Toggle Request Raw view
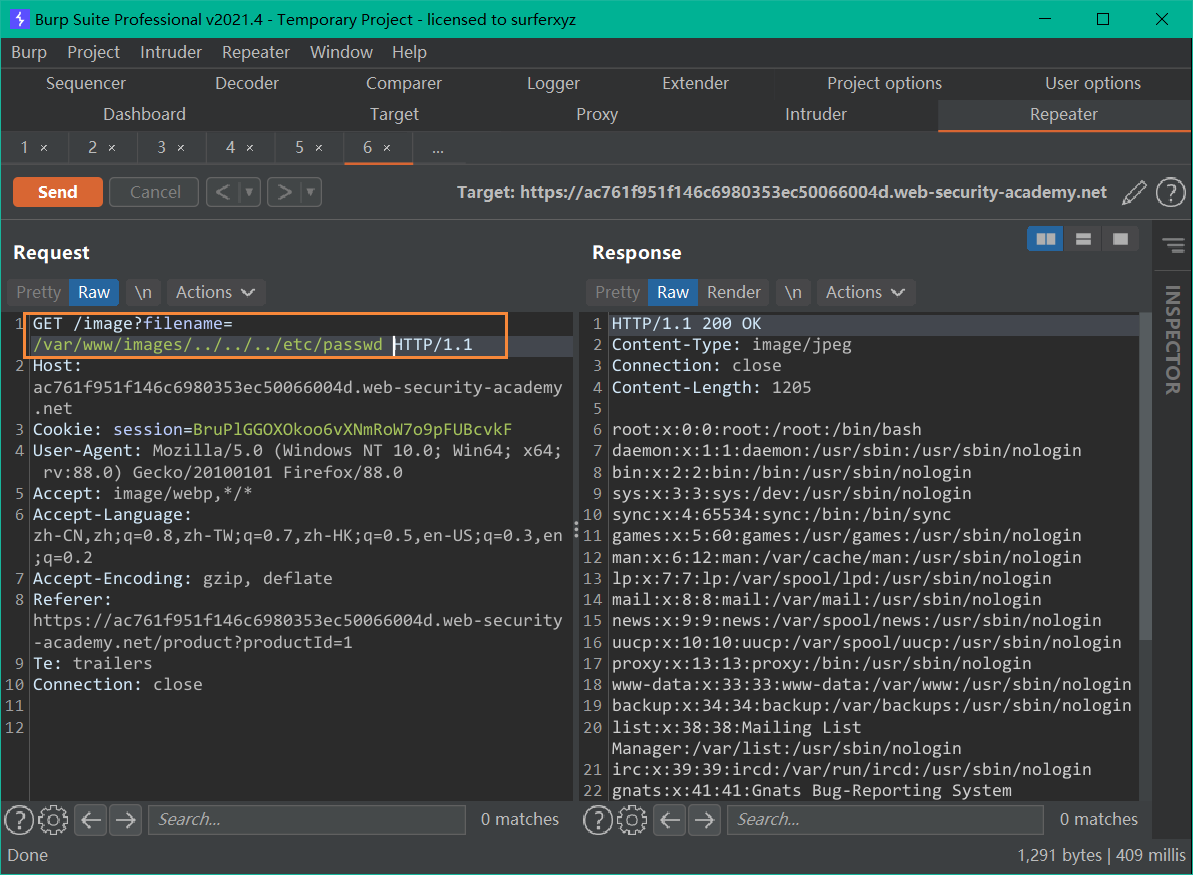The width and height of the screenshot is (1193, 875). (94, 292)
